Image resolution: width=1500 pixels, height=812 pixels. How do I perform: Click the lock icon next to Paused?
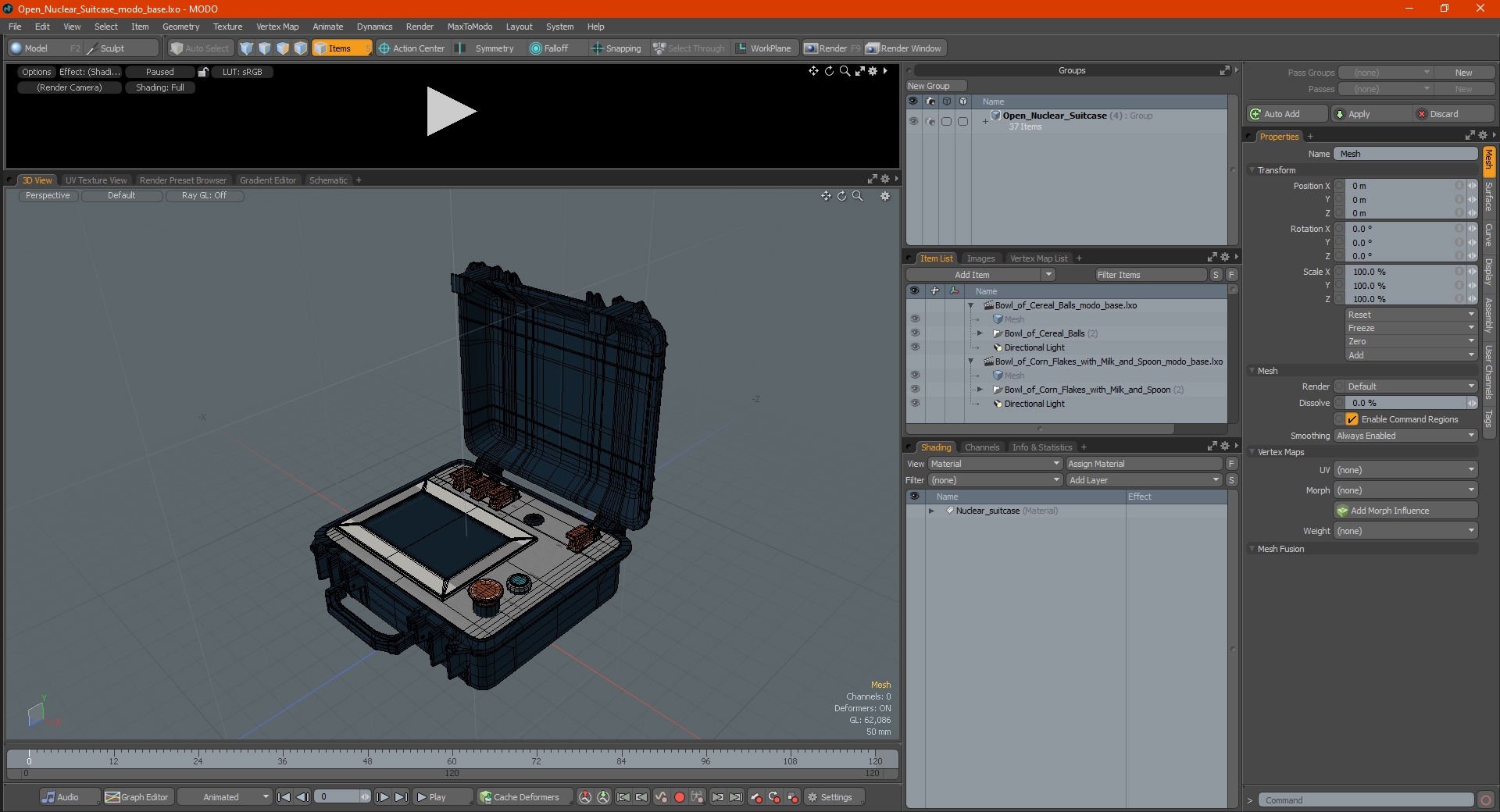[203, 72]
